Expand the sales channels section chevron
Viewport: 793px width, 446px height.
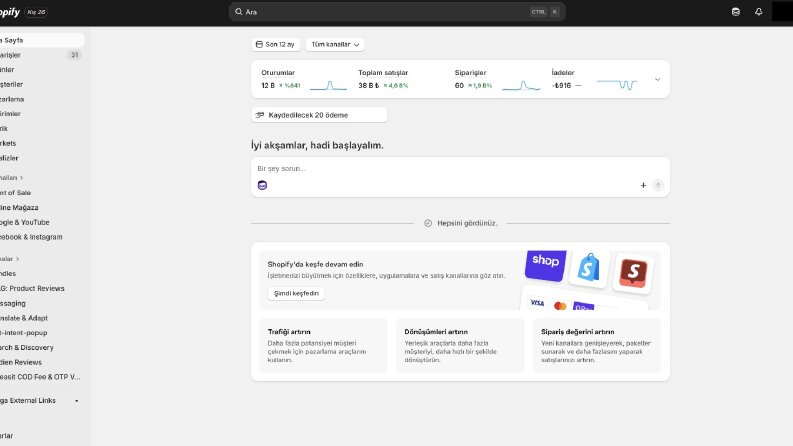[21, 178]
